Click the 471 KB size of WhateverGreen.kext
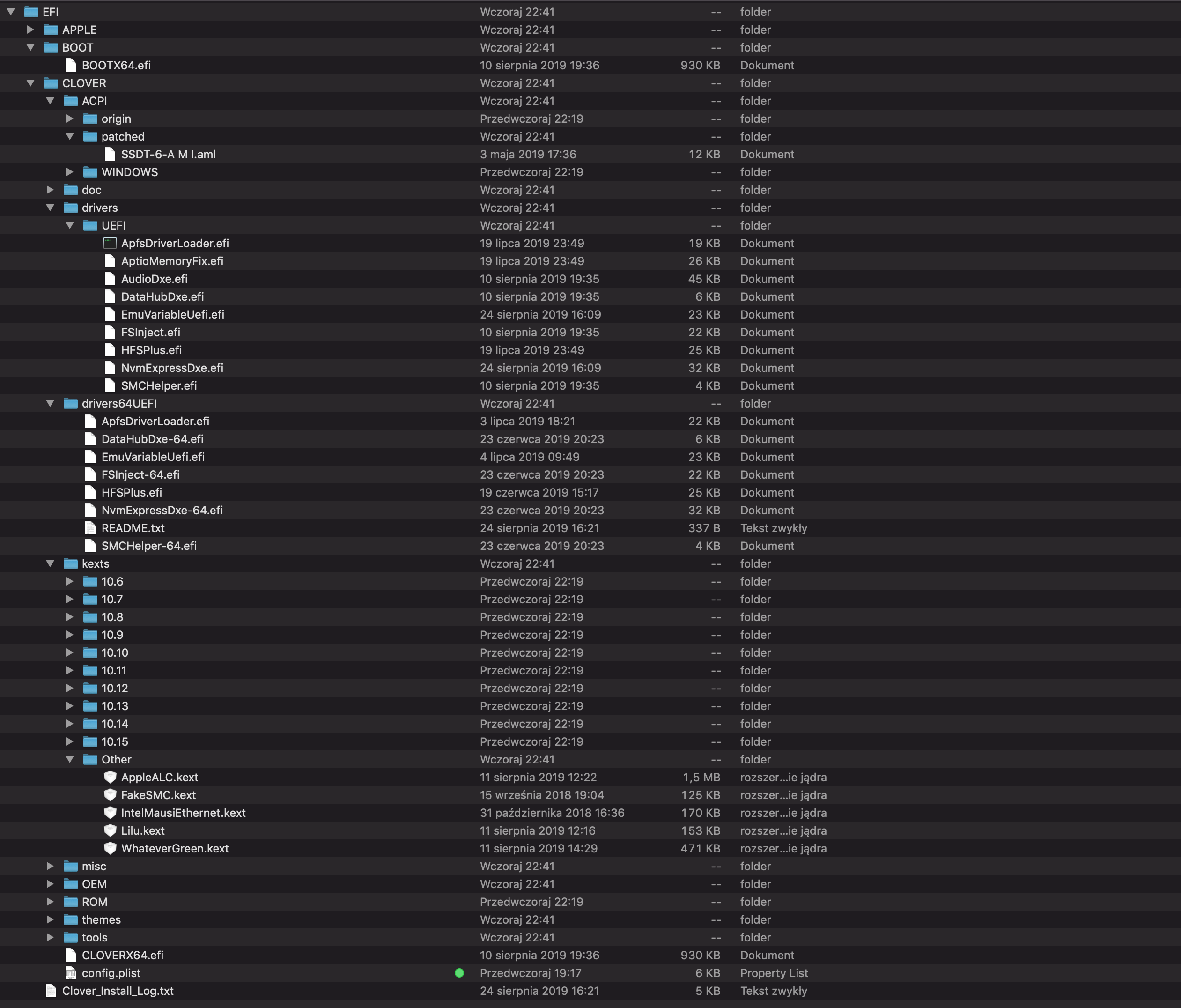Screen dimensions: 1181x1008 (700, 848)
